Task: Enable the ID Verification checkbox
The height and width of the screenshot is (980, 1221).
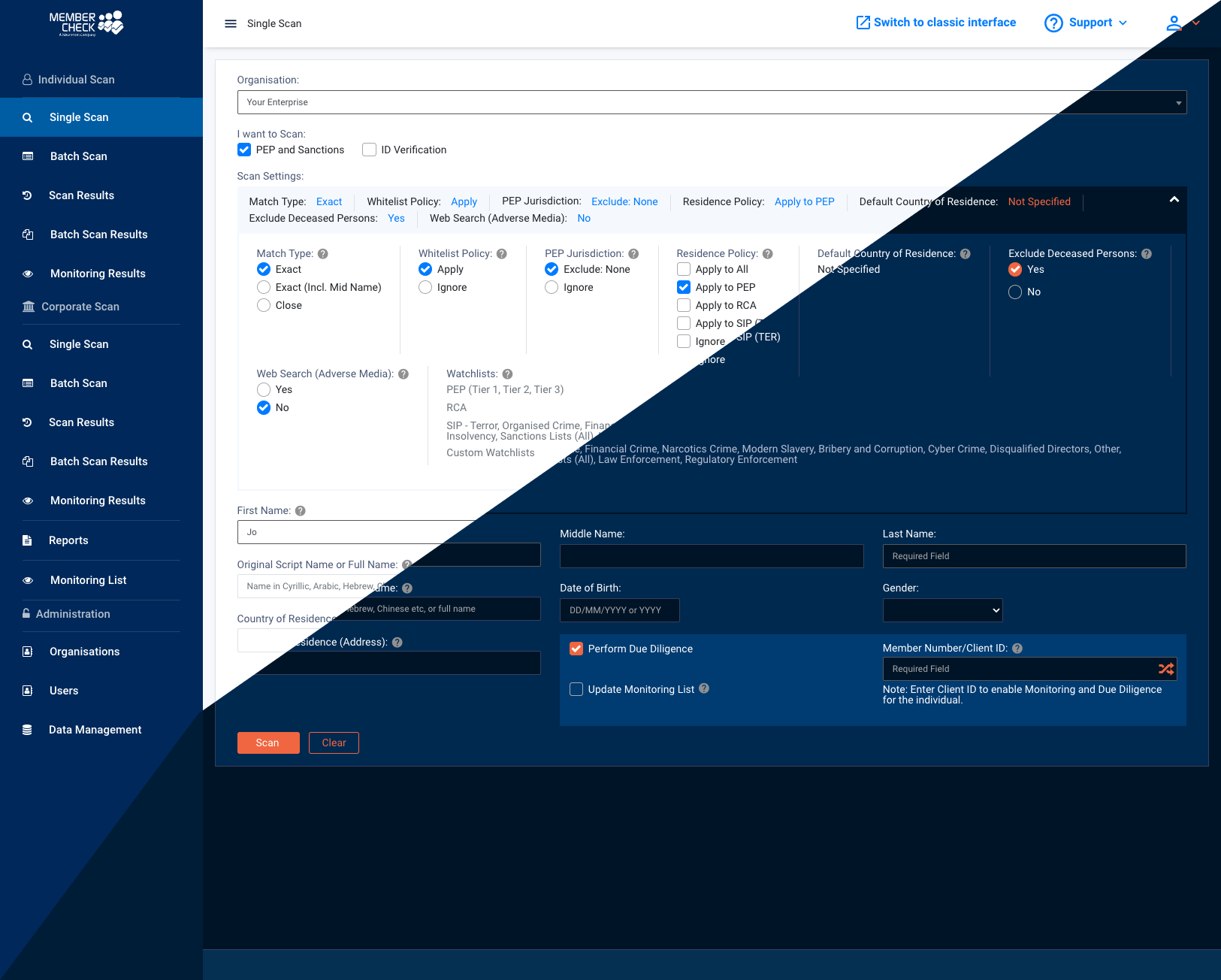Action: pos(369,150)
